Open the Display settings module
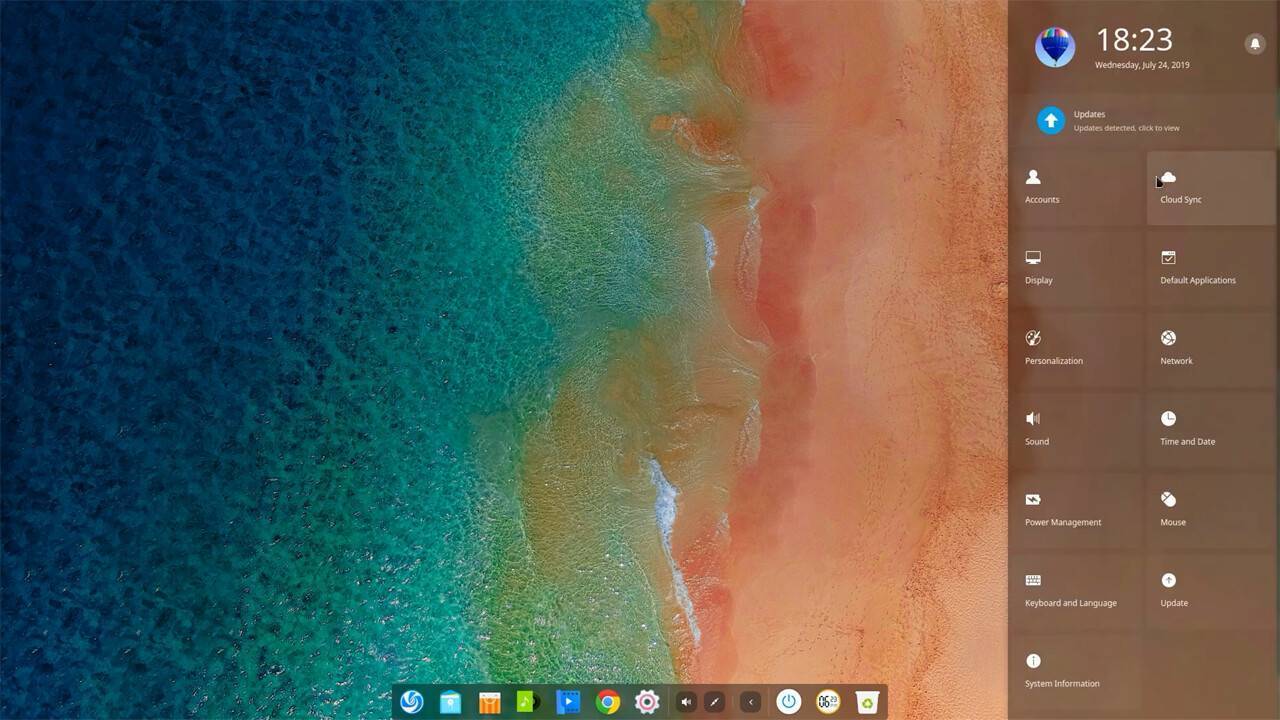 tap(1075, 268)
